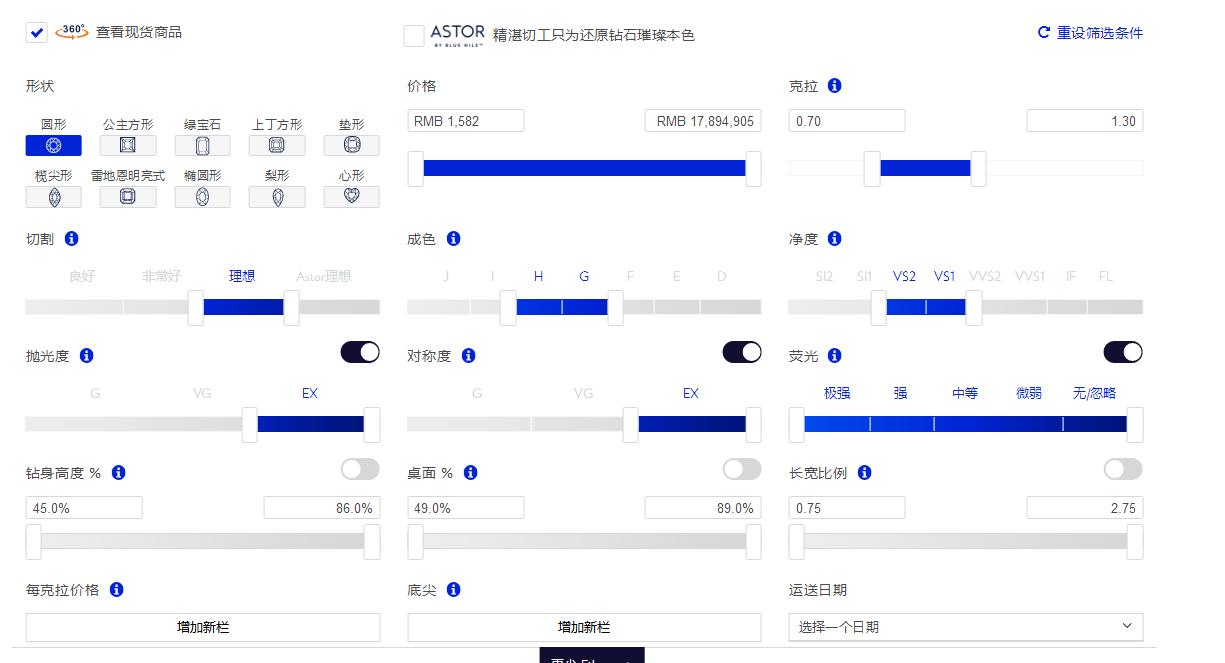Select the 心形 heart shape icon

click(x=351, y=197)
